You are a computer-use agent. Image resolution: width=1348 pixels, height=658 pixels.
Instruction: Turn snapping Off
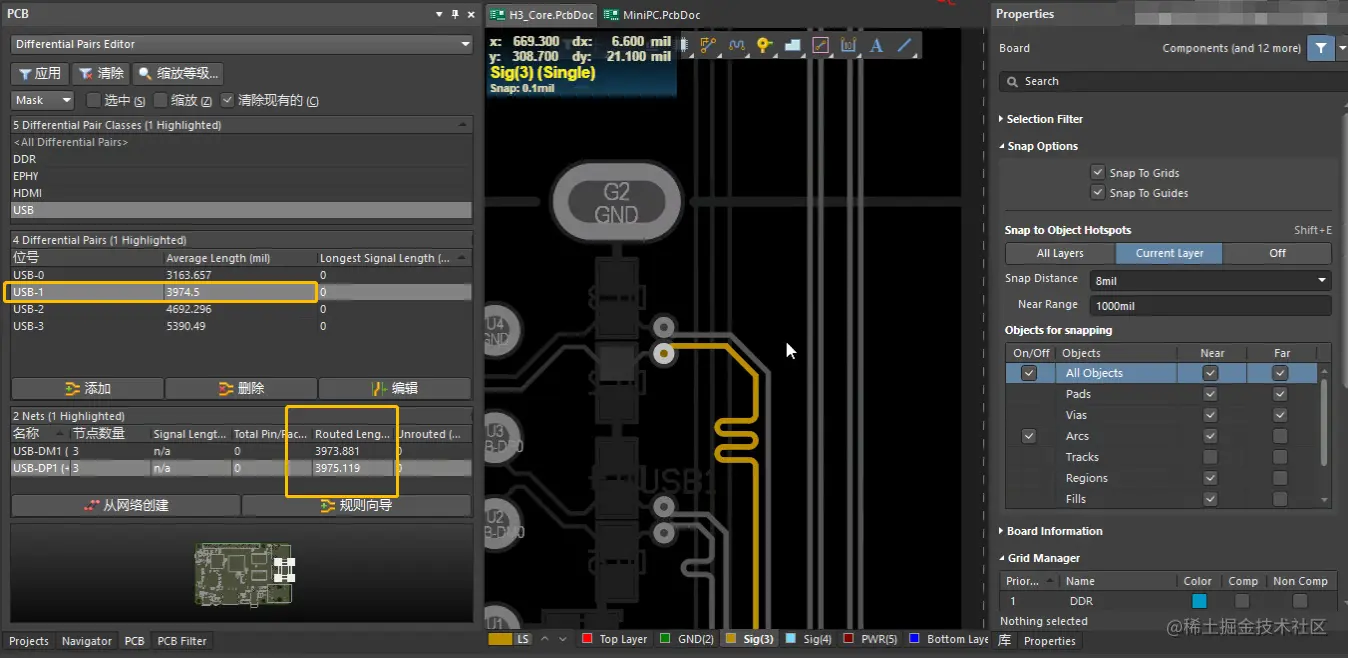click(x=1277, y=253)
